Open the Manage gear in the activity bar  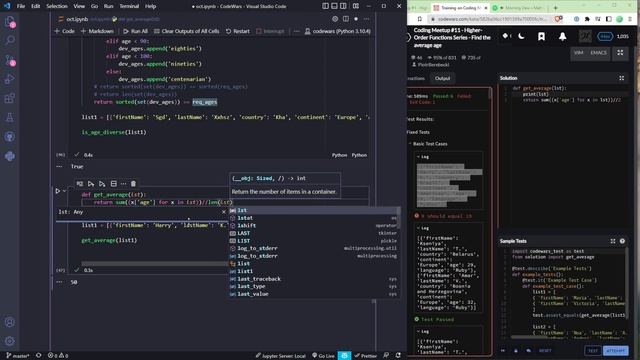click(x=10, y=341)
